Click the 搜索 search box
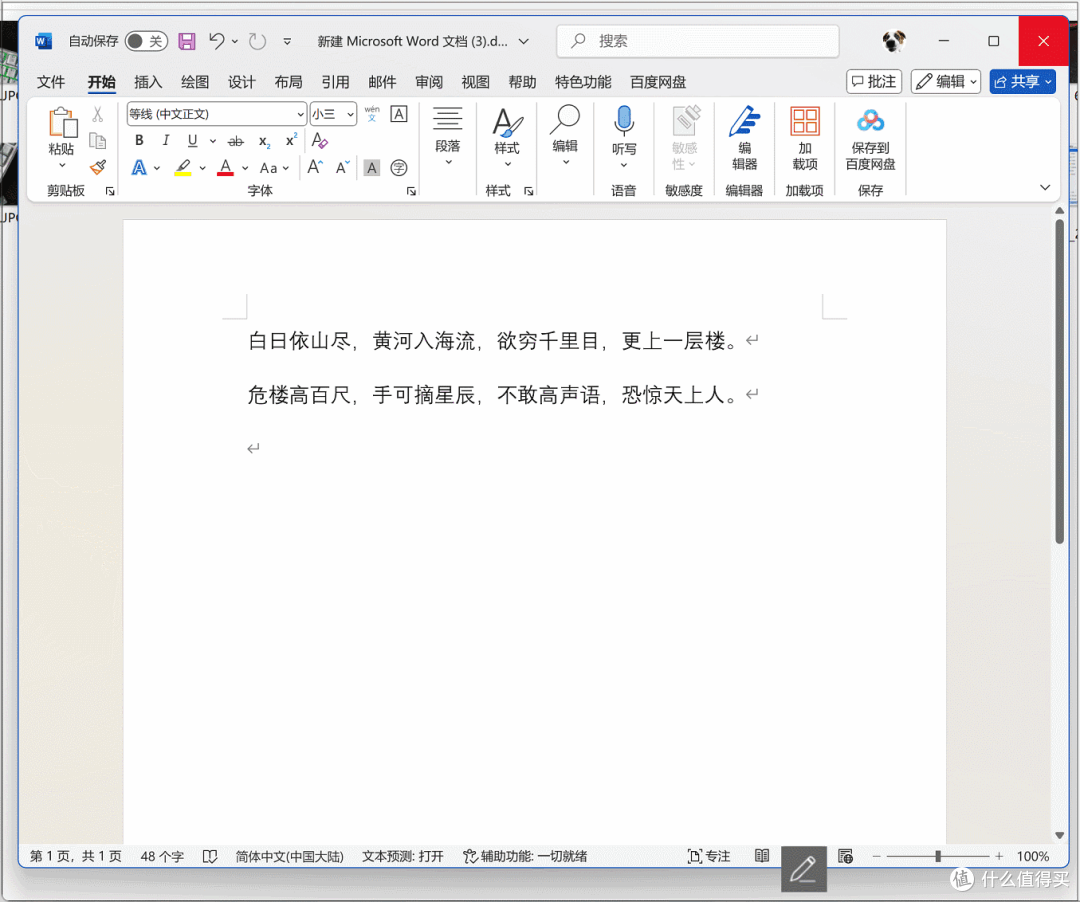1080x902 pixels. coord(698,41)
